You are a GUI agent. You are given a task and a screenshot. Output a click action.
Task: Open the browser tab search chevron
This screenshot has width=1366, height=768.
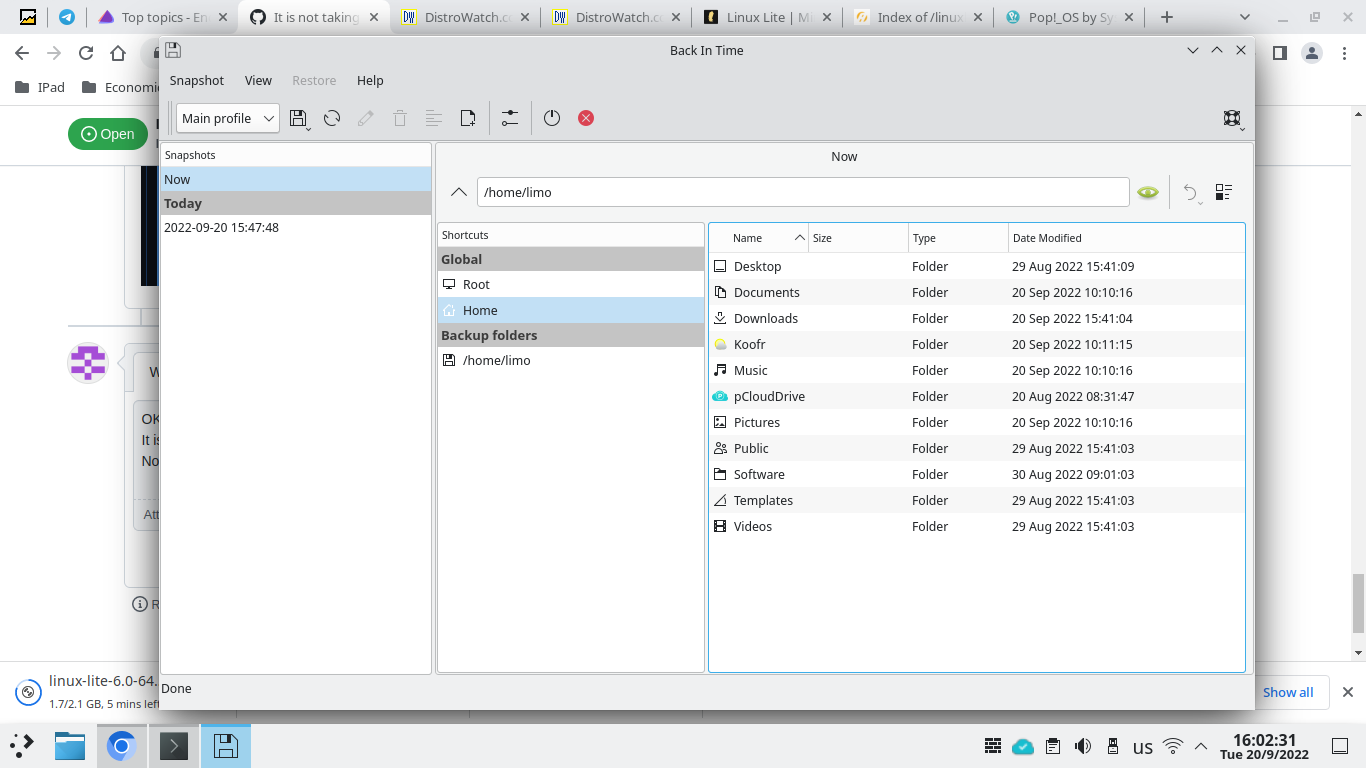pyautogui.click(x=1245, y=17)
